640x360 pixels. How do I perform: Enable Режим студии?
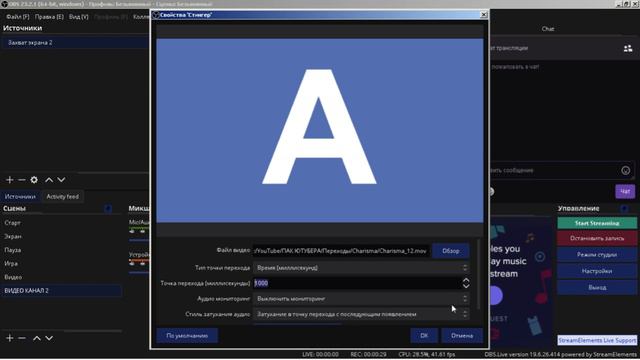pos(597,255)
